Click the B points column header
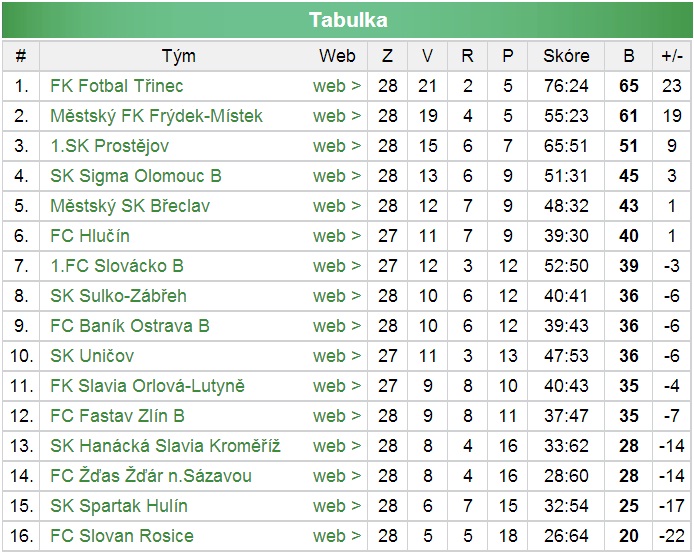 coord(628,56)
